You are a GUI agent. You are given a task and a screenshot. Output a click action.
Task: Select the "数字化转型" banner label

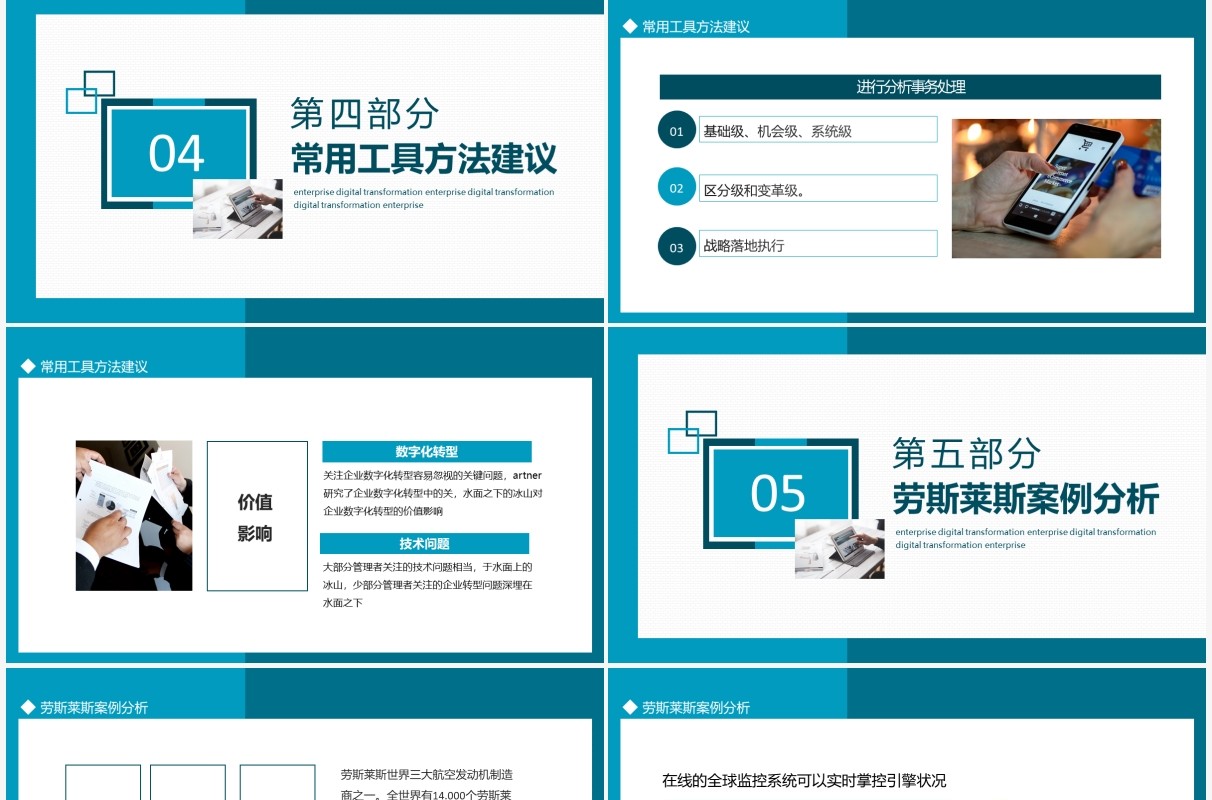coord(427,452)
